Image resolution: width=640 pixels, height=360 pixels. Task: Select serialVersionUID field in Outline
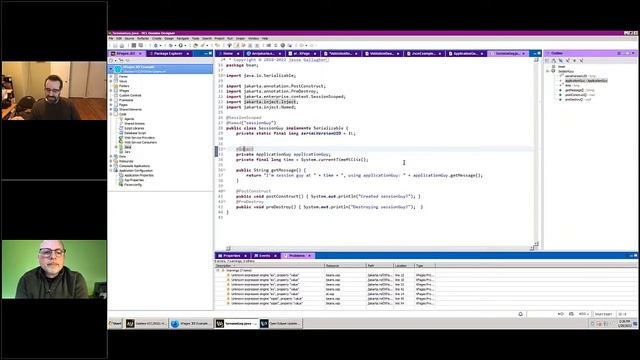click(x=579, y=76)
